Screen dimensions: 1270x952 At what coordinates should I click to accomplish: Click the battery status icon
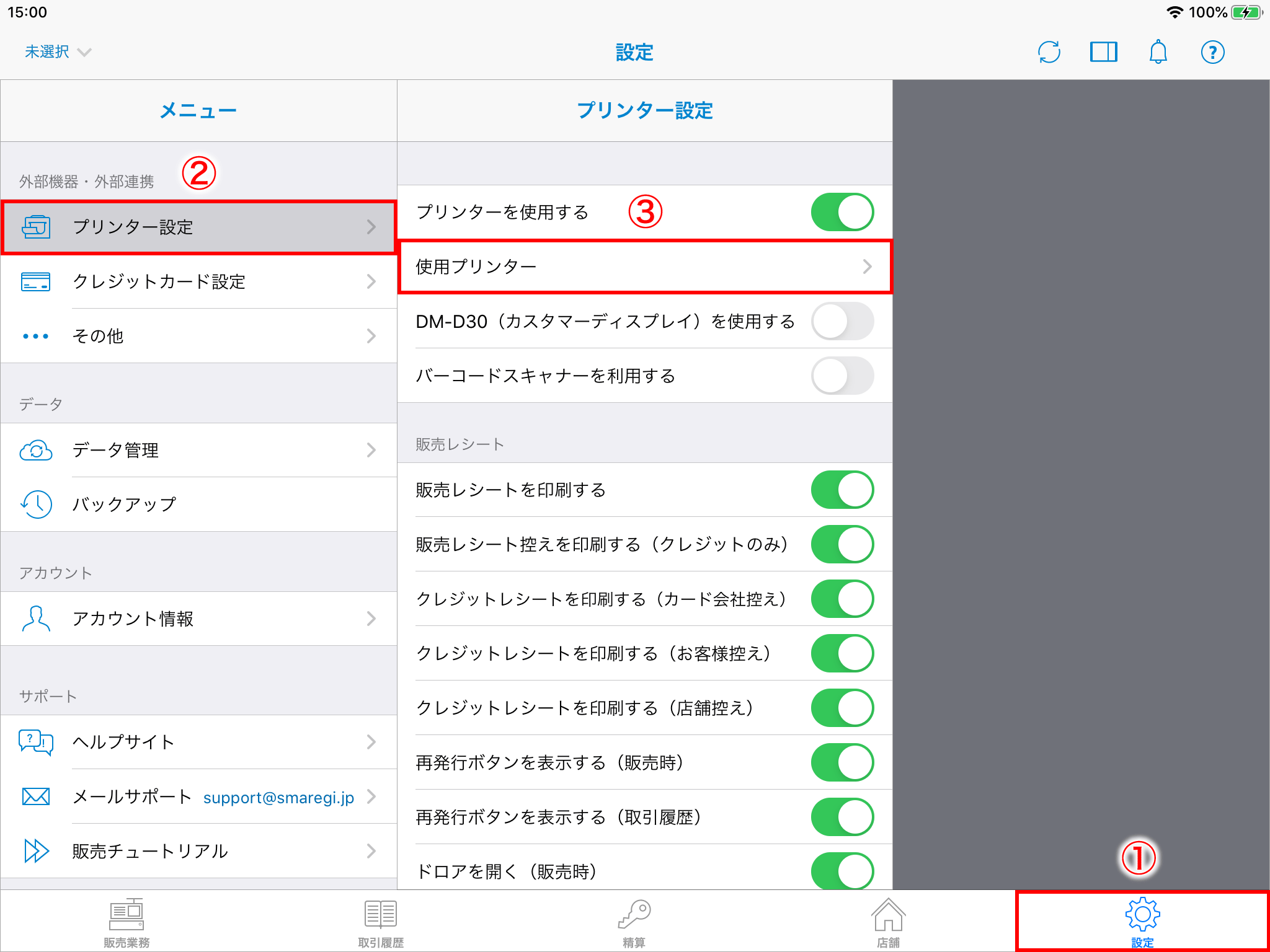[x=1246, y=12]
